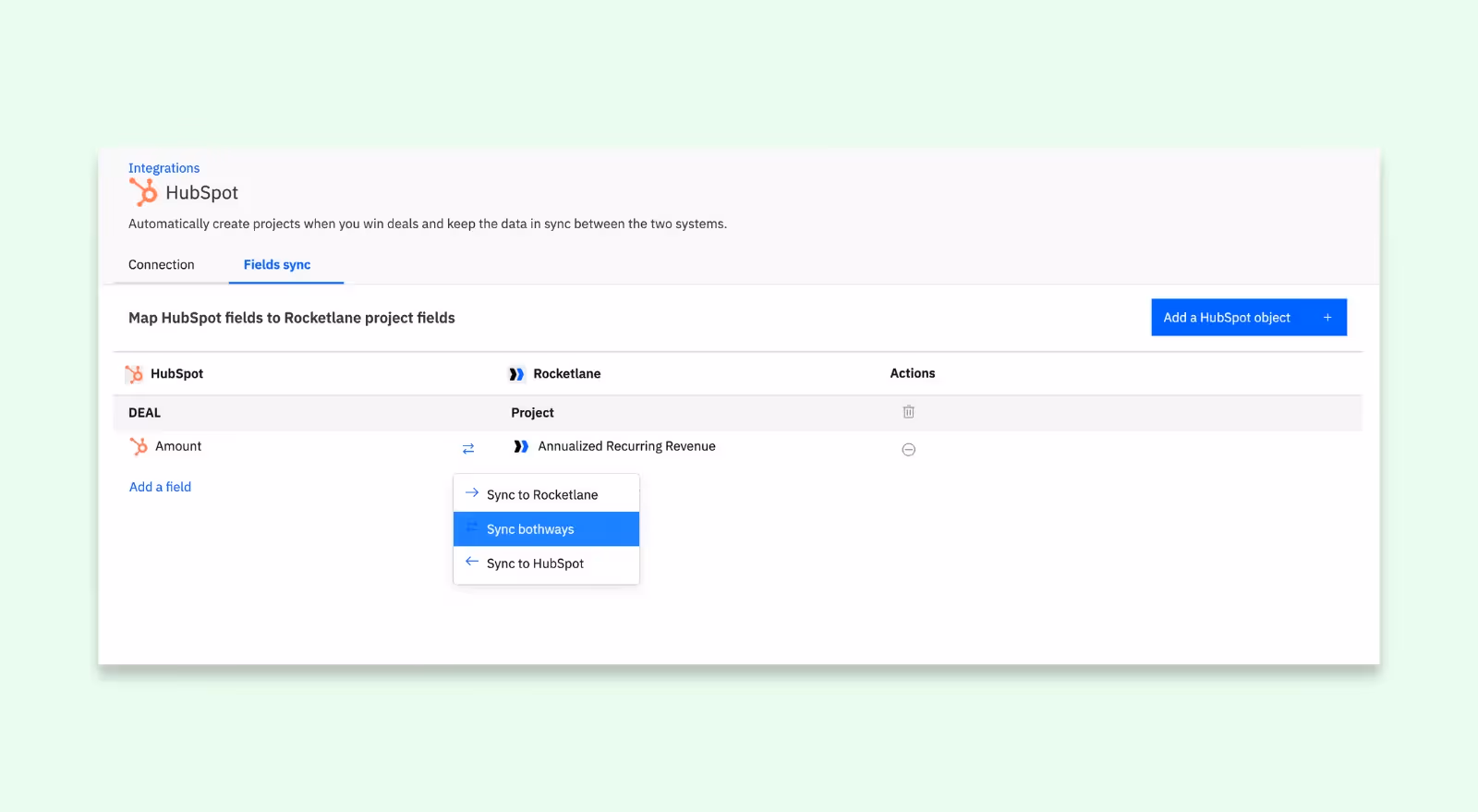
Task: Click Rocketlane icon beside Annualized Recurring Revenue
Action: tap(521, 446)
